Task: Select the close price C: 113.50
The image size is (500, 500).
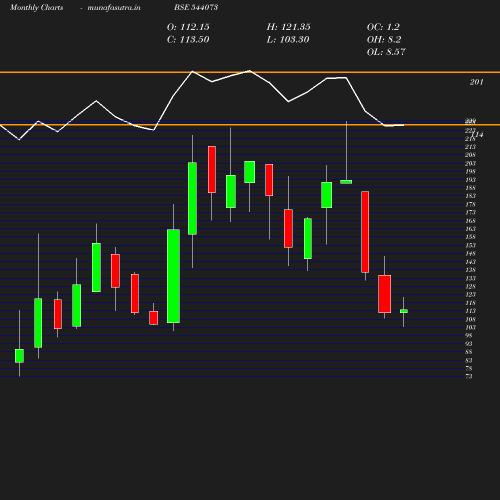Action: point(188,40)
